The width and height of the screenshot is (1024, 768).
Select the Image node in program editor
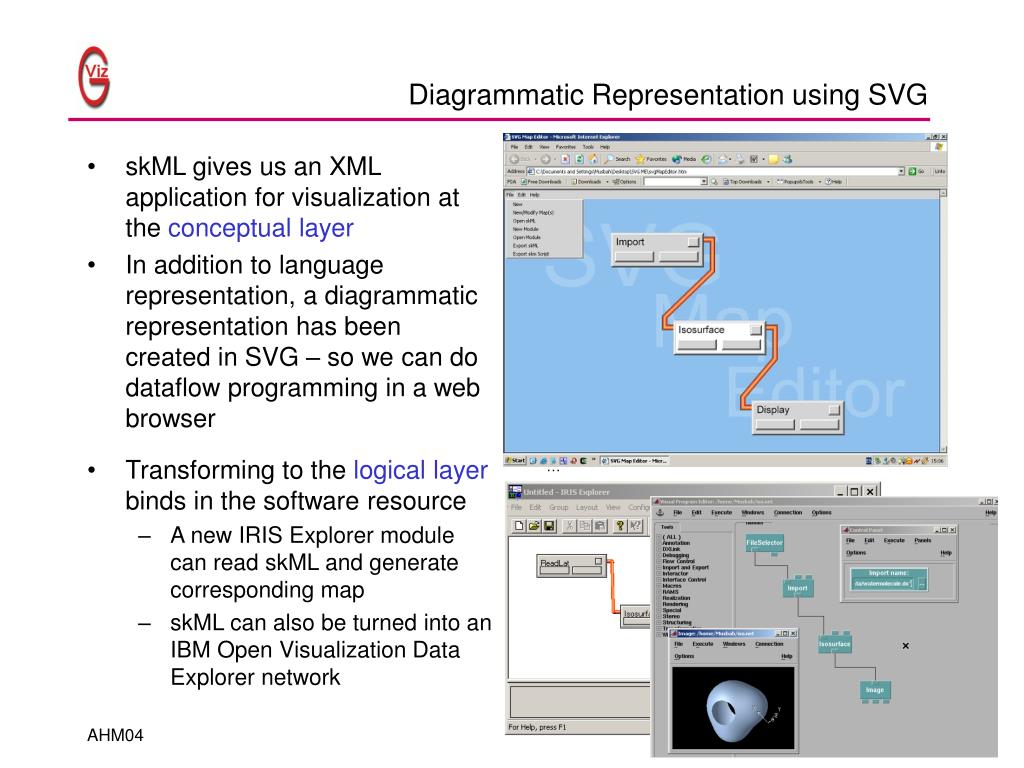tap(875, 690)
